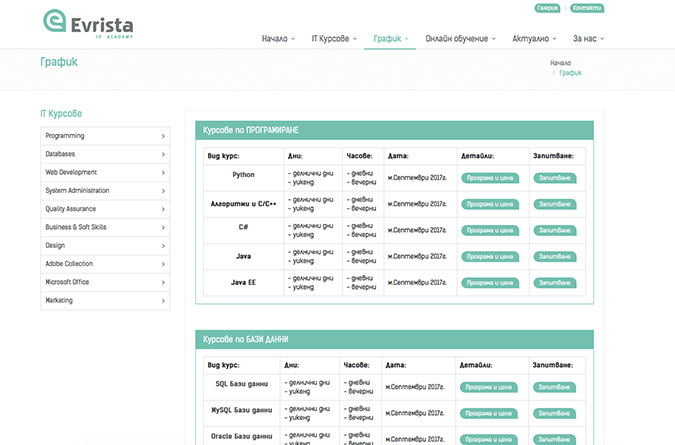Select System Administration in the sidebar
This screenshot has height=445, width=675.
tap(105, 191)
